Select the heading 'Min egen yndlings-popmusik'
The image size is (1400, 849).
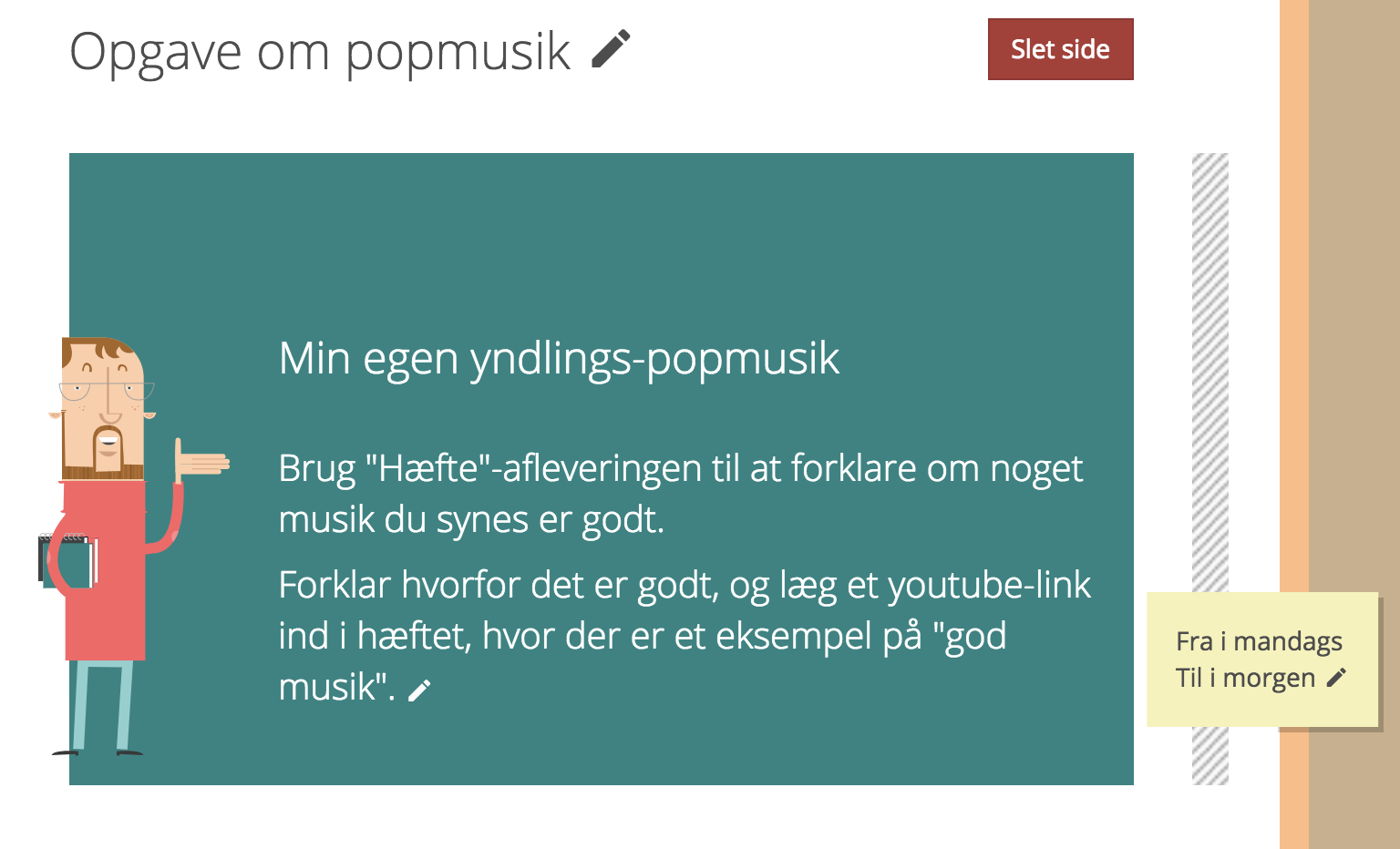[559, 358]
